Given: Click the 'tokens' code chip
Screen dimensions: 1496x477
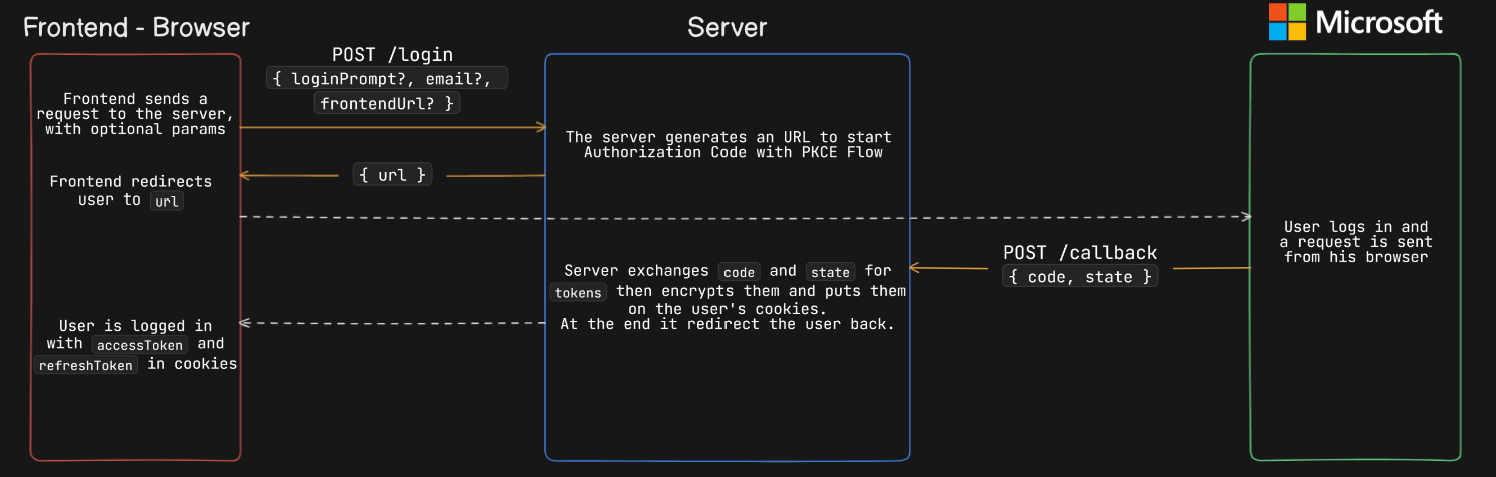Looking at the screenshot, I should click(x=579, y=292).
